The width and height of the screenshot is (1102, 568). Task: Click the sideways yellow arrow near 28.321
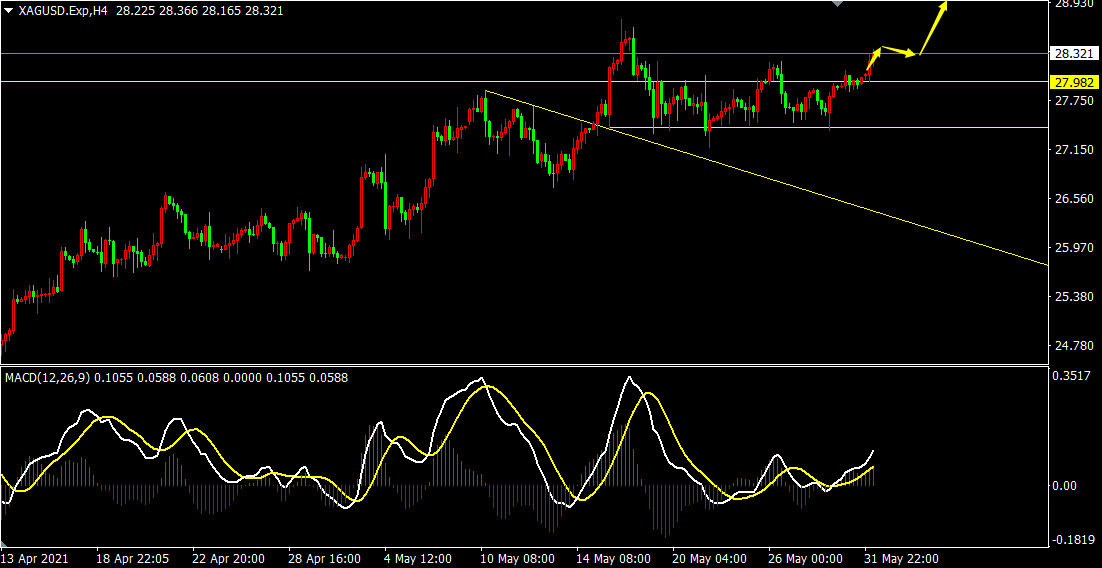pos(899,52)
